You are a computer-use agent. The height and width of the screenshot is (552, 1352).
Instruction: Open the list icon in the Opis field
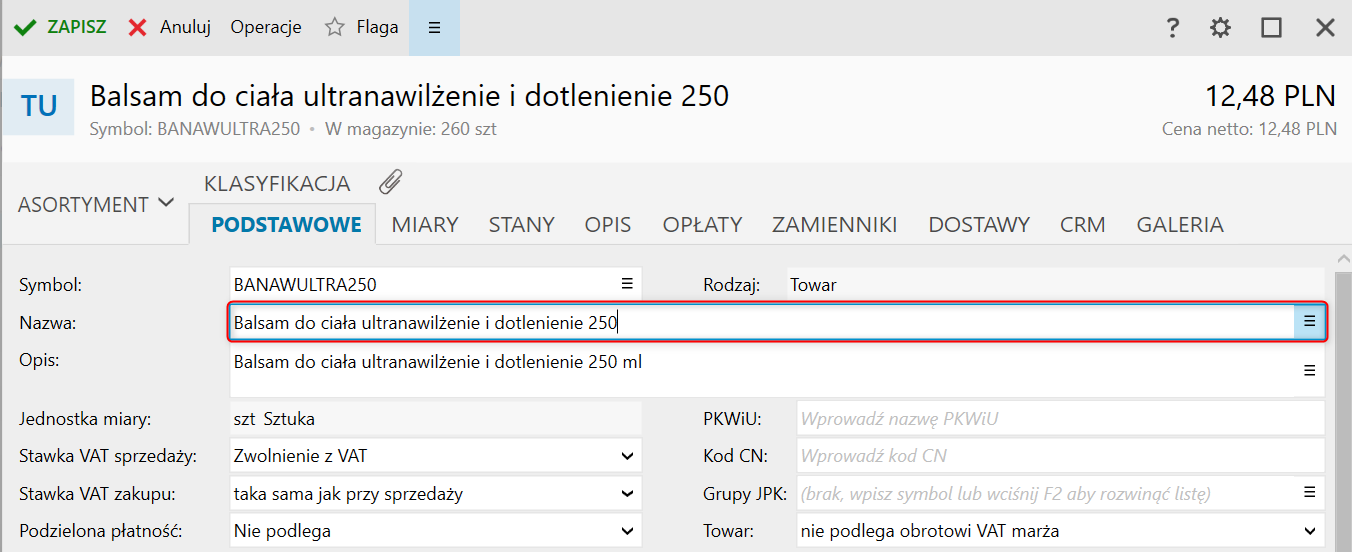point(1309,370)
